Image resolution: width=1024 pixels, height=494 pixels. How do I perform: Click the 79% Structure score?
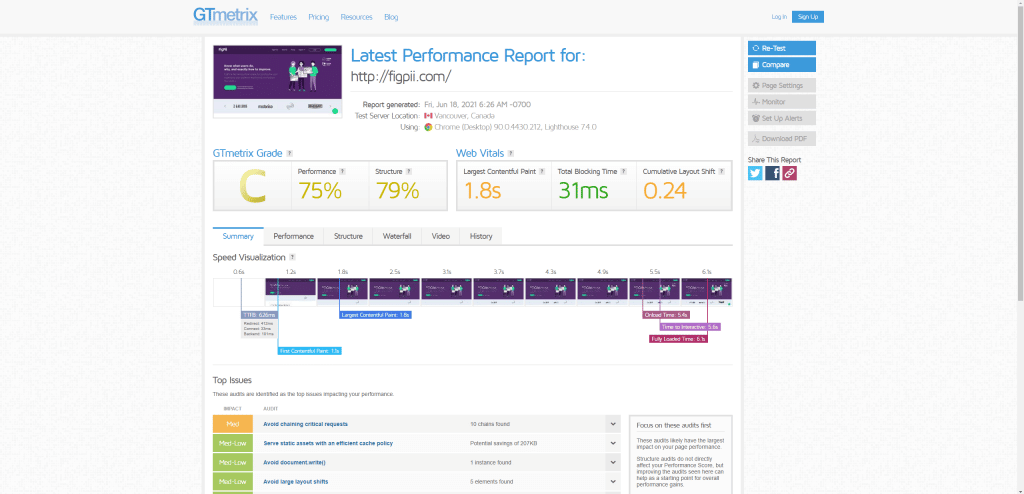pyautogui.click(x=397, y=191)
